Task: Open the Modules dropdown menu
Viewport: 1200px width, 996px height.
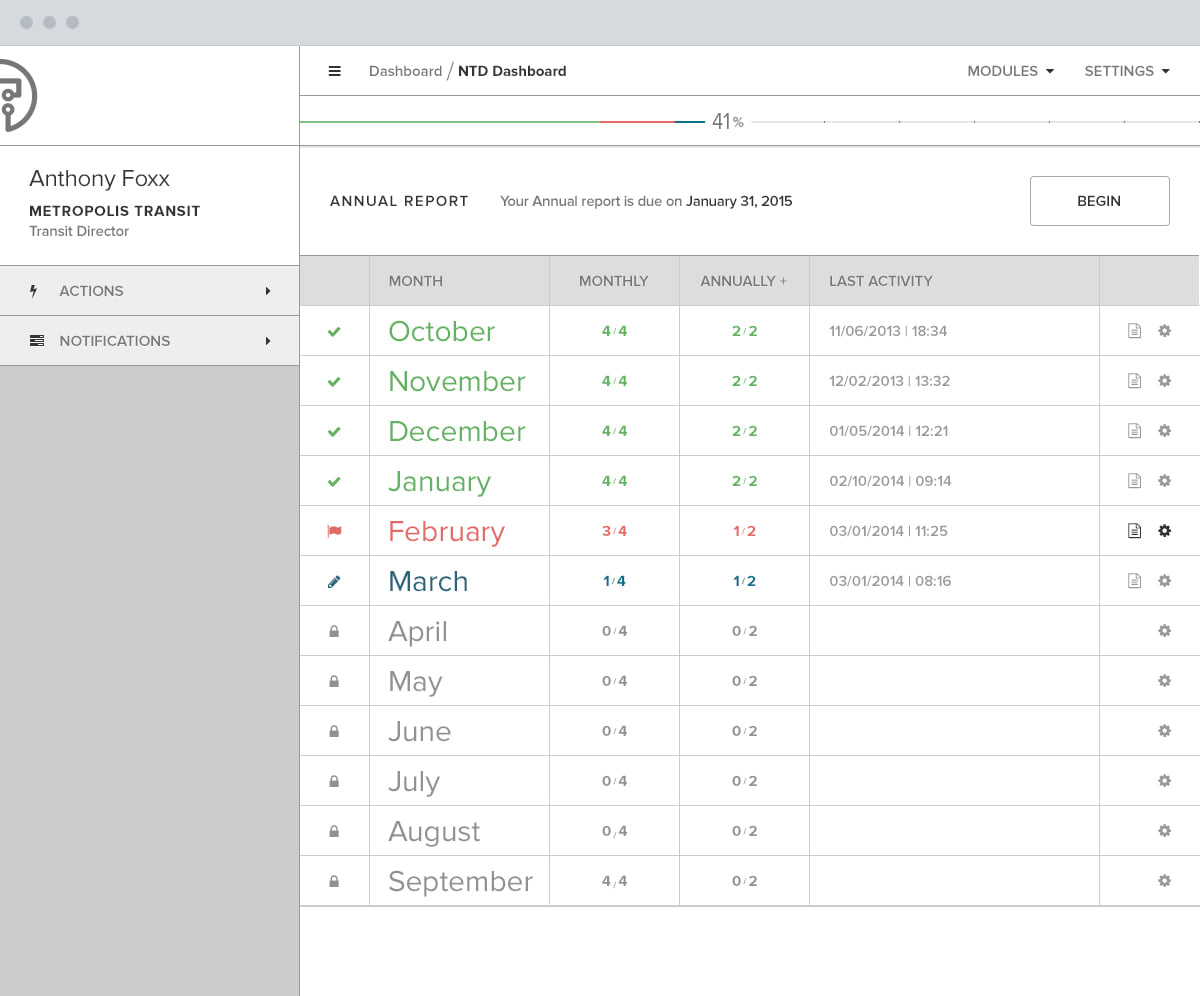Action: pos(1011,71)
